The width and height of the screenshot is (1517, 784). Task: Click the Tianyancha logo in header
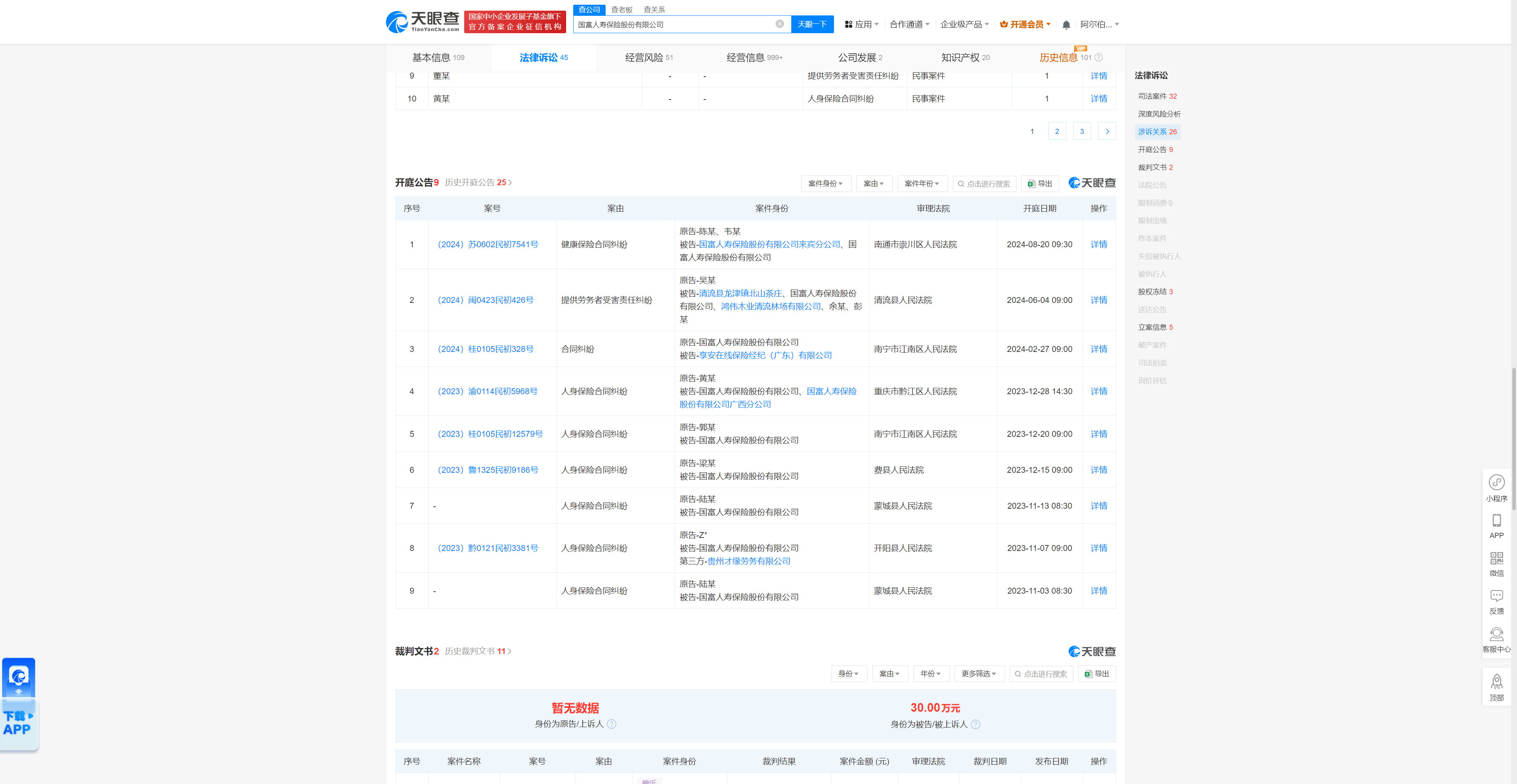(x=423, y=22)
